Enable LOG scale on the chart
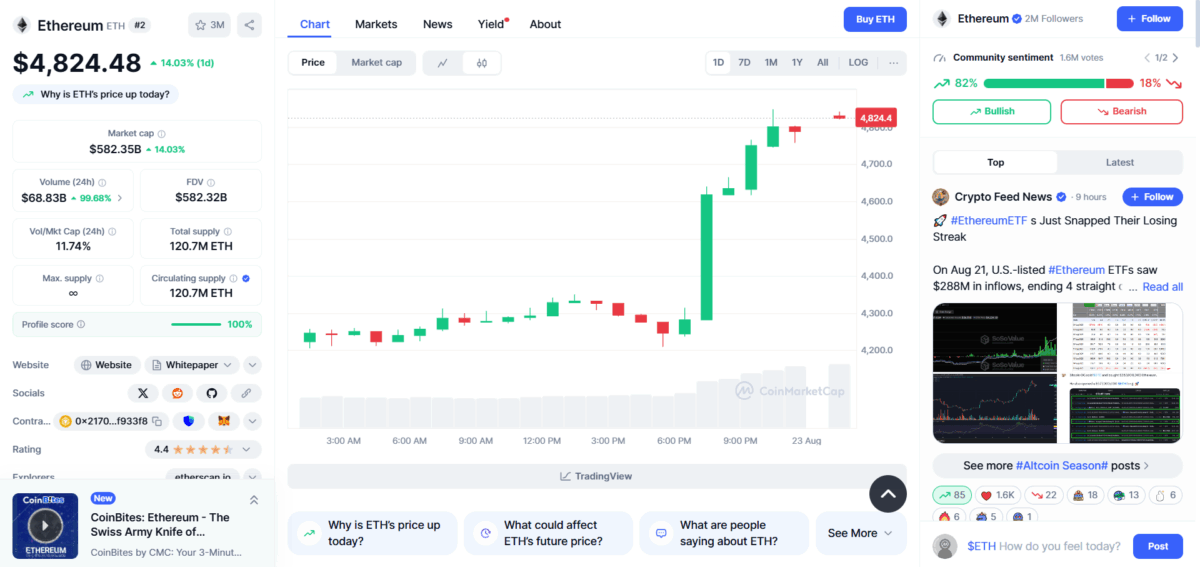1200x567 pixels. tap(858, 62)
